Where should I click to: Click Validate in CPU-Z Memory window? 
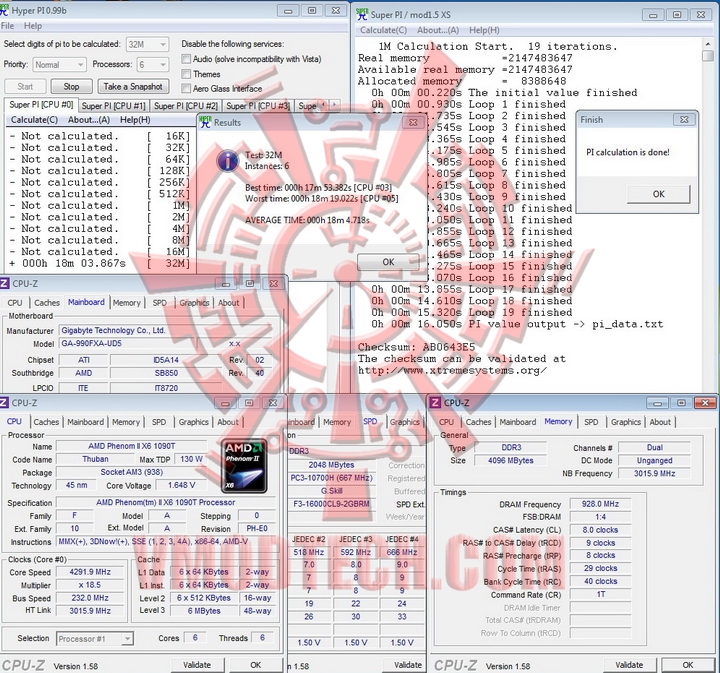(629, 665)
